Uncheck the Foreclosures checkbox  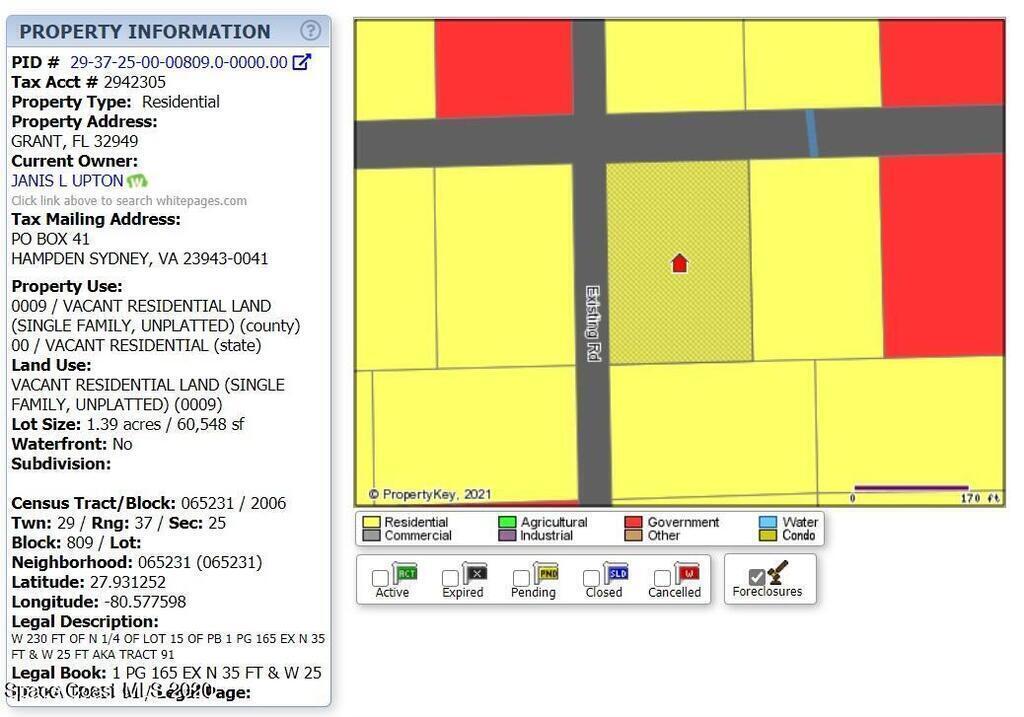757,577
